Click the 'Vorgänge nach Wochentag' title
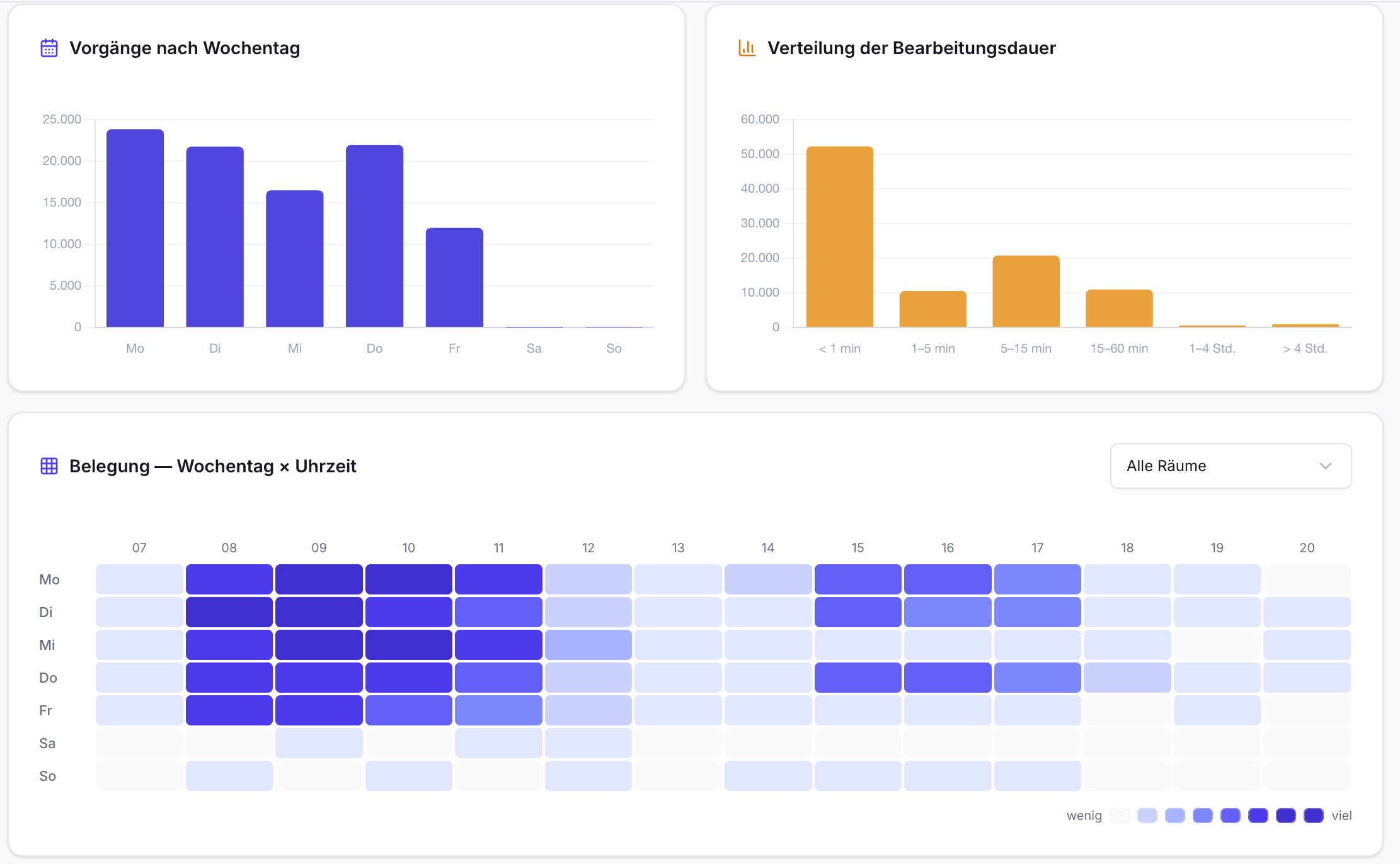 coord(185,48)
